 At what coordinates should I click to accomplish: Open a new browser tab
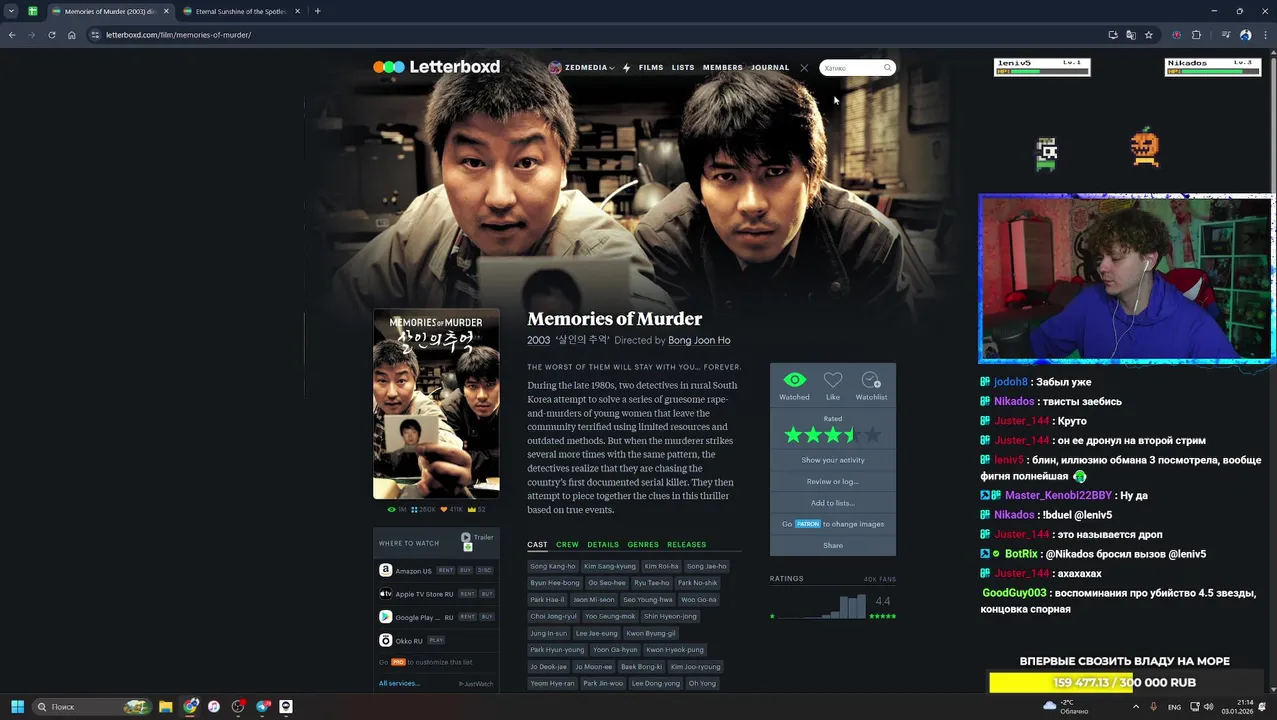tap(317, 11)
